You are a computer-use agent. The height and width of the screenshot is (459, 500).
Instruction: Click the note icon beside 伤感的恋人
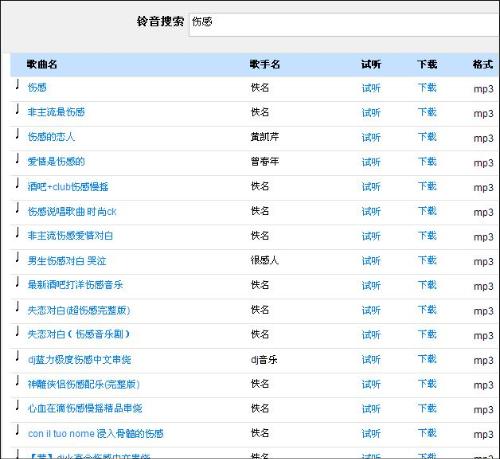pos(17,133)
